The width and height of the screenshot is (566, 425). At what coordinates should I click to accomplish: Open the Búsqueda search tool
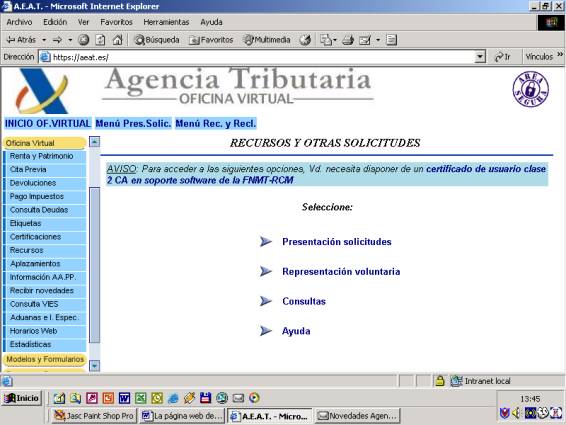click(x=157, y=40)
